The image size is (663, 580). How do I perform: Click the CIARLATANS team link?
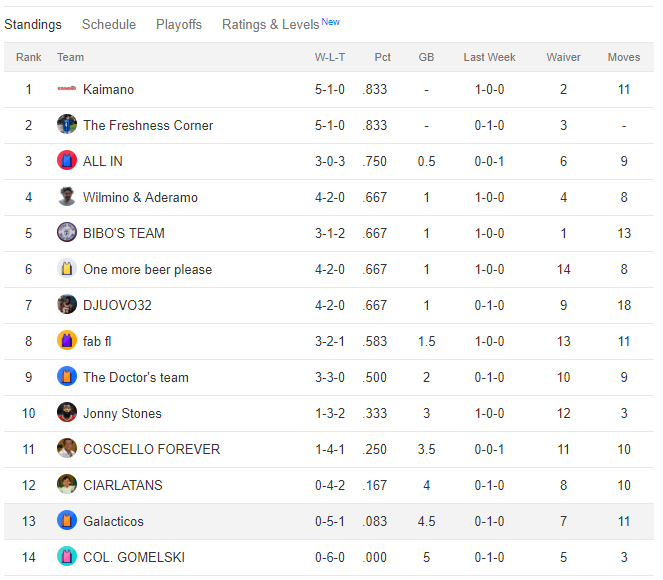(x=123, y=485)
